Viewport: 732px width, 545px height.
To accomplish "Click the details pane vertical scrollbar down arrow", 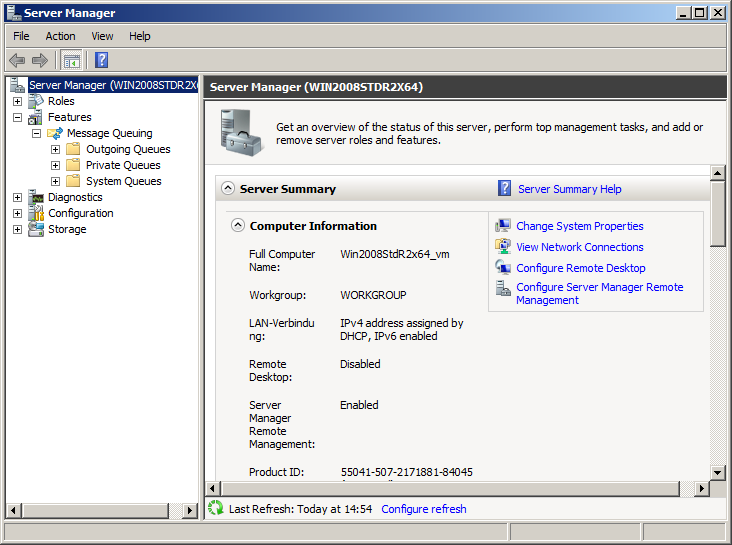I will click(x=717, y=472).
